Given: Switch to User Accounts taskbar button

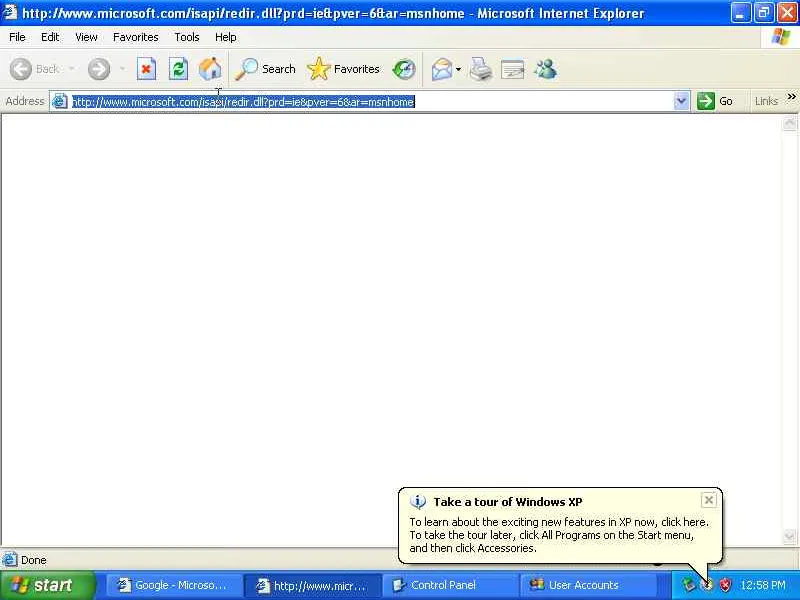Looking at the screenshot, I should click(587, 585).
